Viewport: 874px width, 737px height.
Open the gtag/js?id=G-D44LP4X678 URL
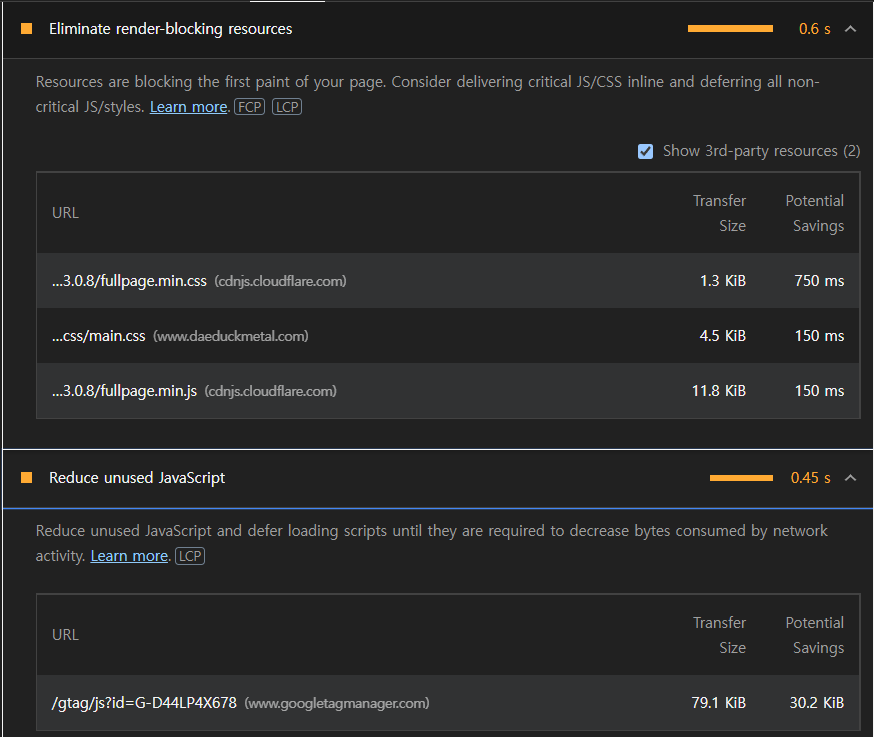144,703
